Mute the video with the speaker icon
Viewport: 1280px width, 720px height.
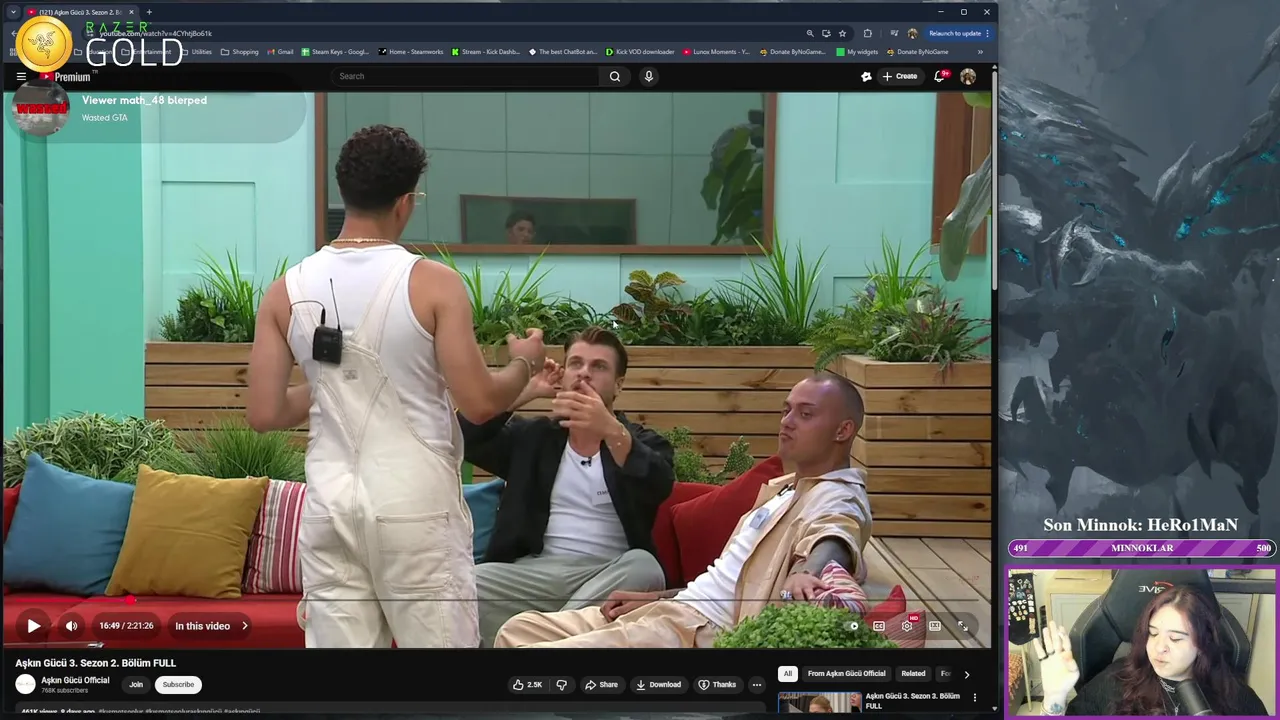[x=72, y=626]
